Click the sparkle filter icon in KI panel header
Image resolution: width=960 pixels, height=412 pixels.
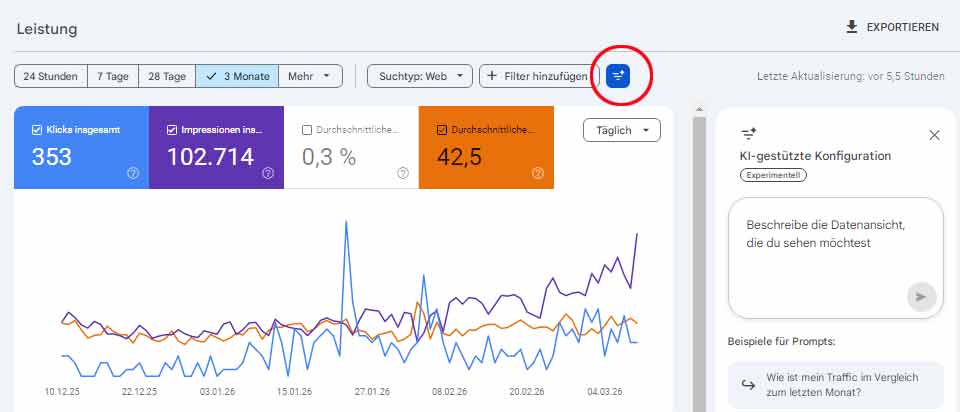(x=748, y=133)
